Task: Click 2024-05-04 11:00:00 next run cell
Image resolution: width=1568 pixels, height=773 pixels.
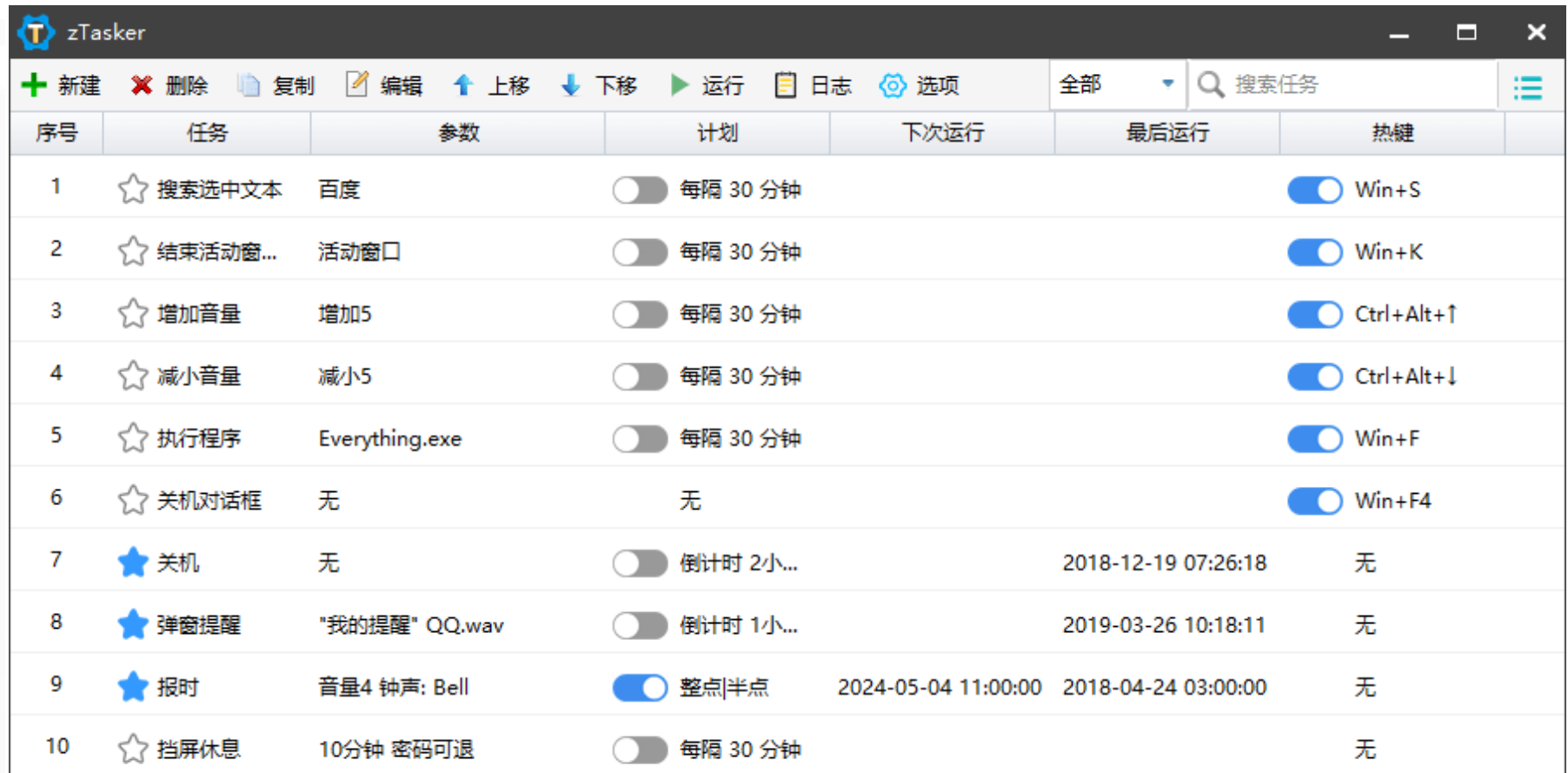Action: coord(940,688)
